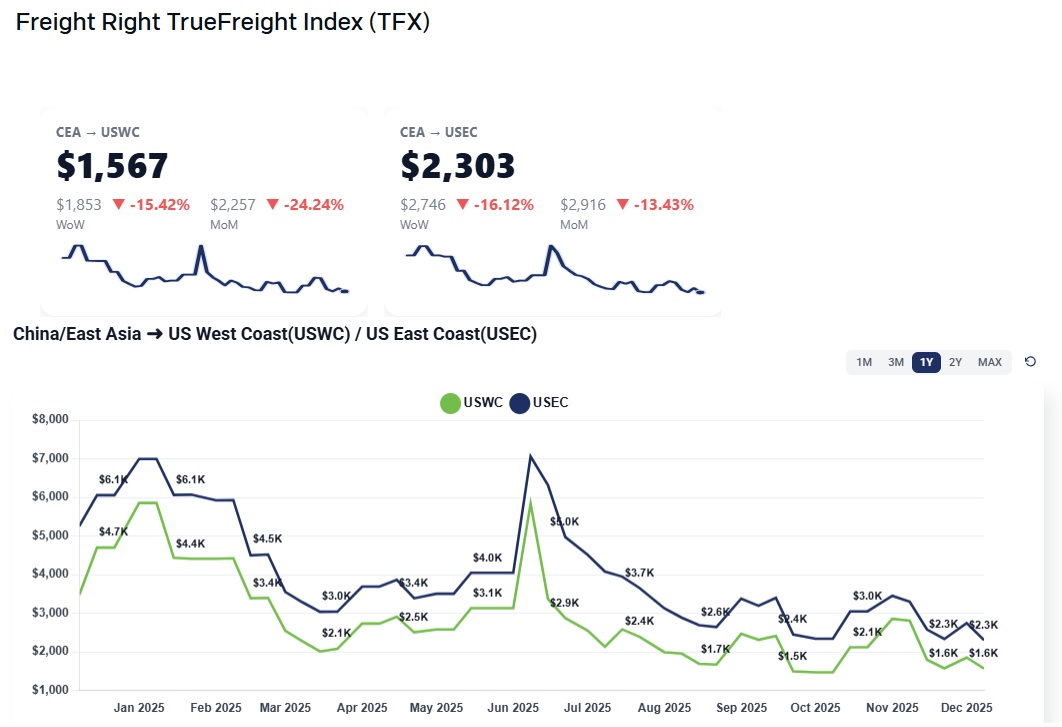Select MAX time range
The width and height of the screenshot is (1062, 727).
pyautogui.click(x=990, y=362)
